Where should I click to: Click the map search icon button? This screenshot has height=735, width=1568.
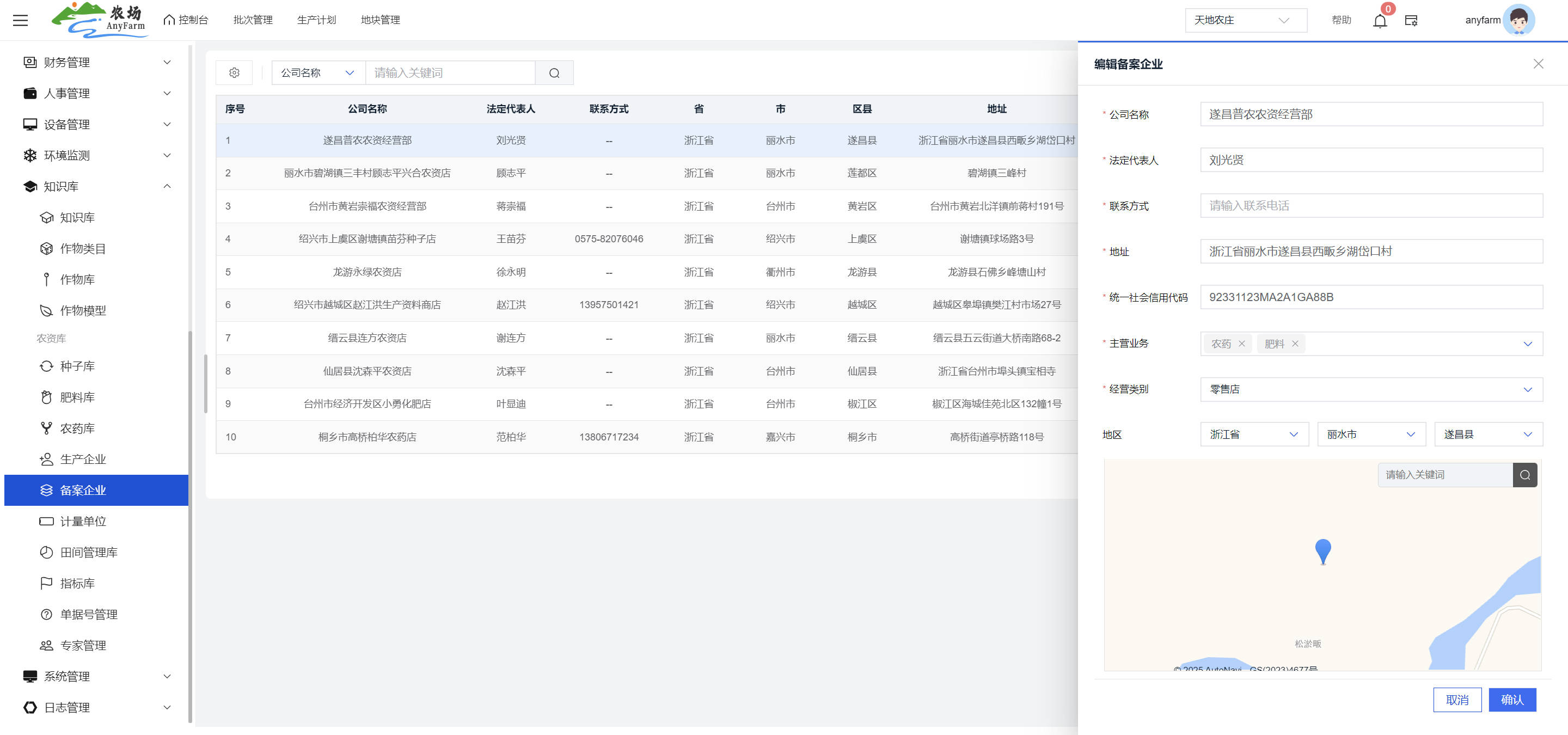1524,475
